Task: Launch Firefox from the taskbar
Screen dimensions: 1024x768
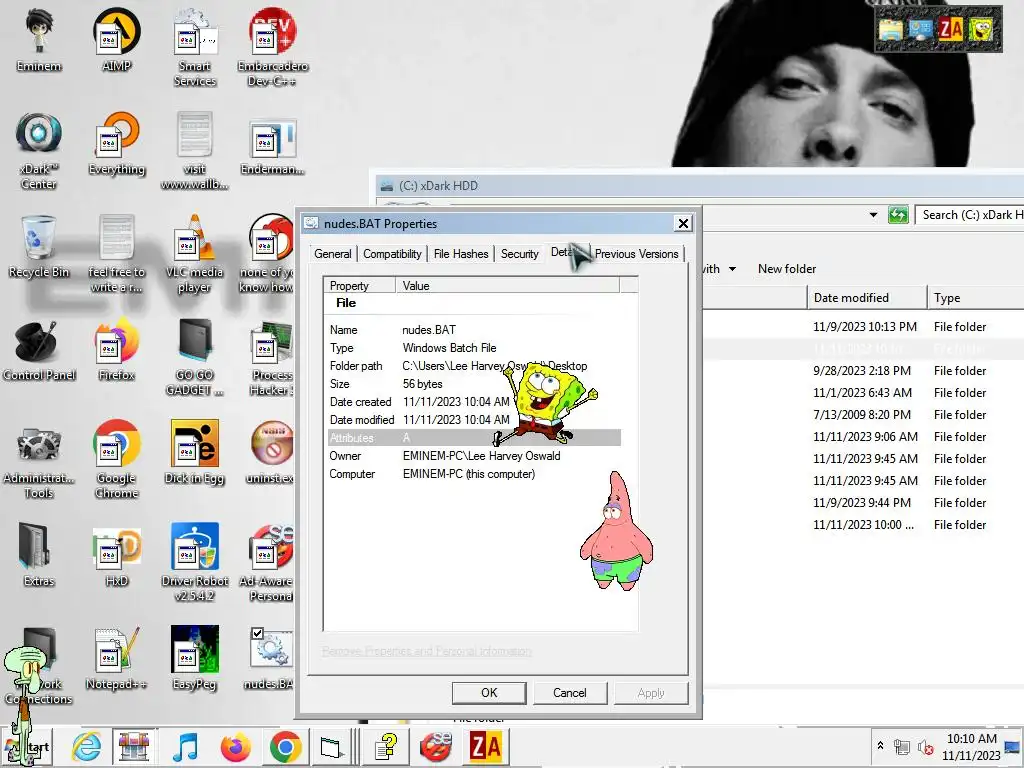Action: (236, 747)
